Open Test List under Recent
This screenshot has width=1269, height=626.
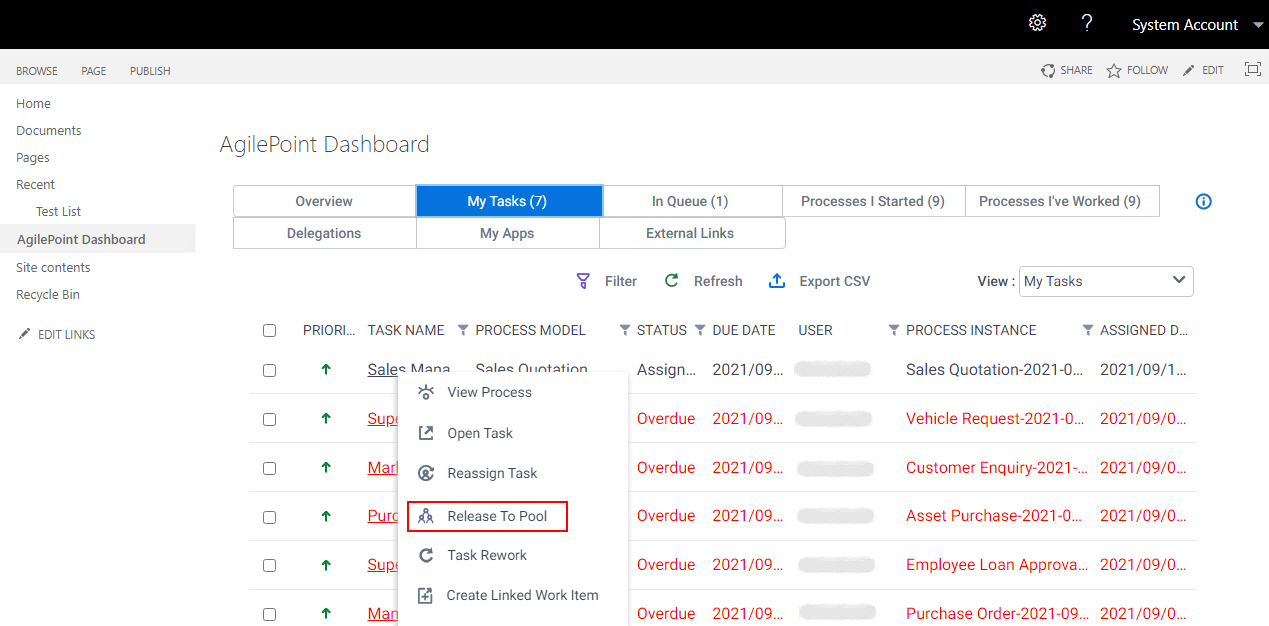click(x=58, y=211)
